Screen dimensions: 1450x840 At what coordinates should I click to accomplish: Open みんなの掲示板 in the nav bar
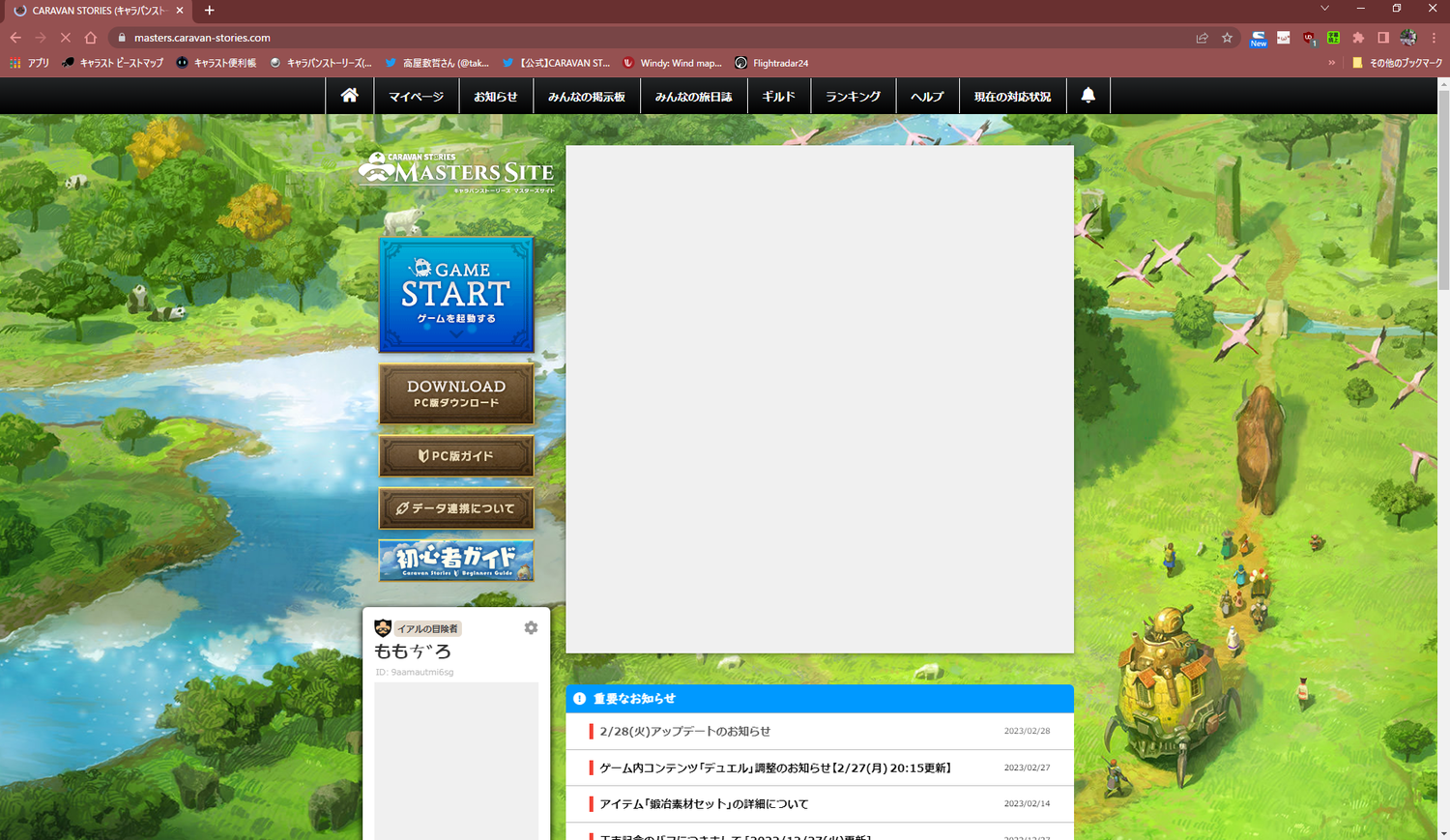click(x=587, y=97)
